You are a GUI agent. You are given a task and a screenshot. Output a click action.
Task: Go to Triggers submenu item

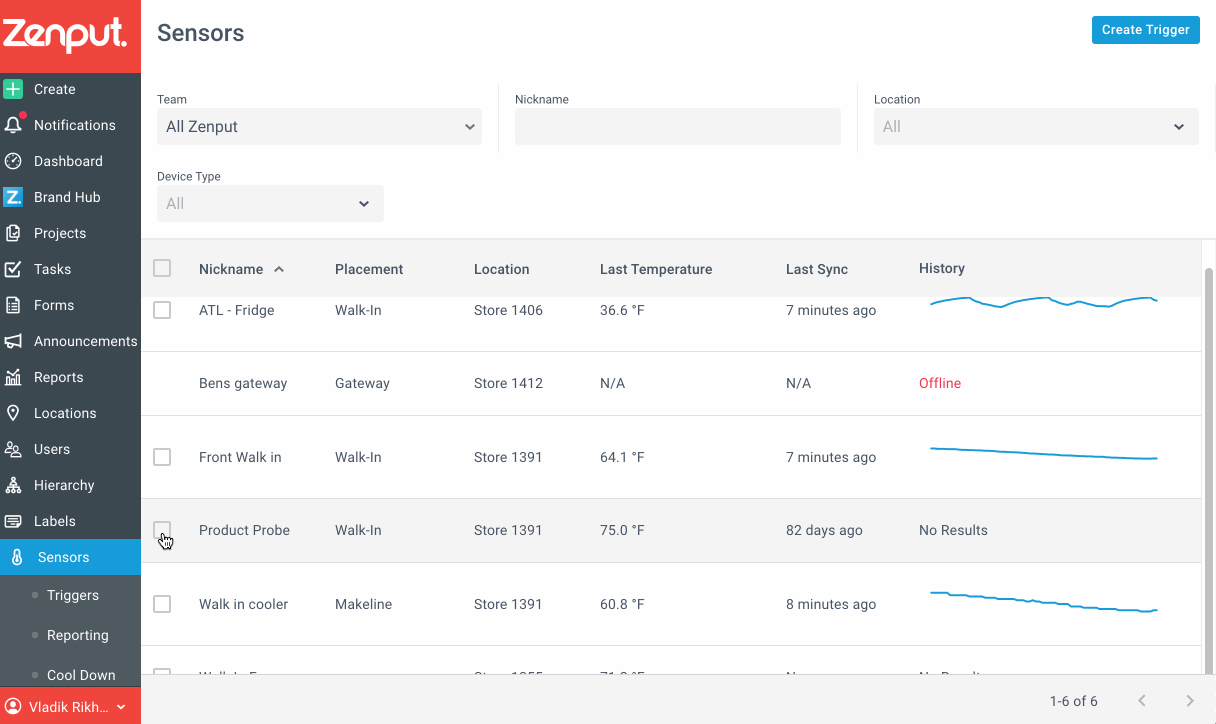coord(73,595)
